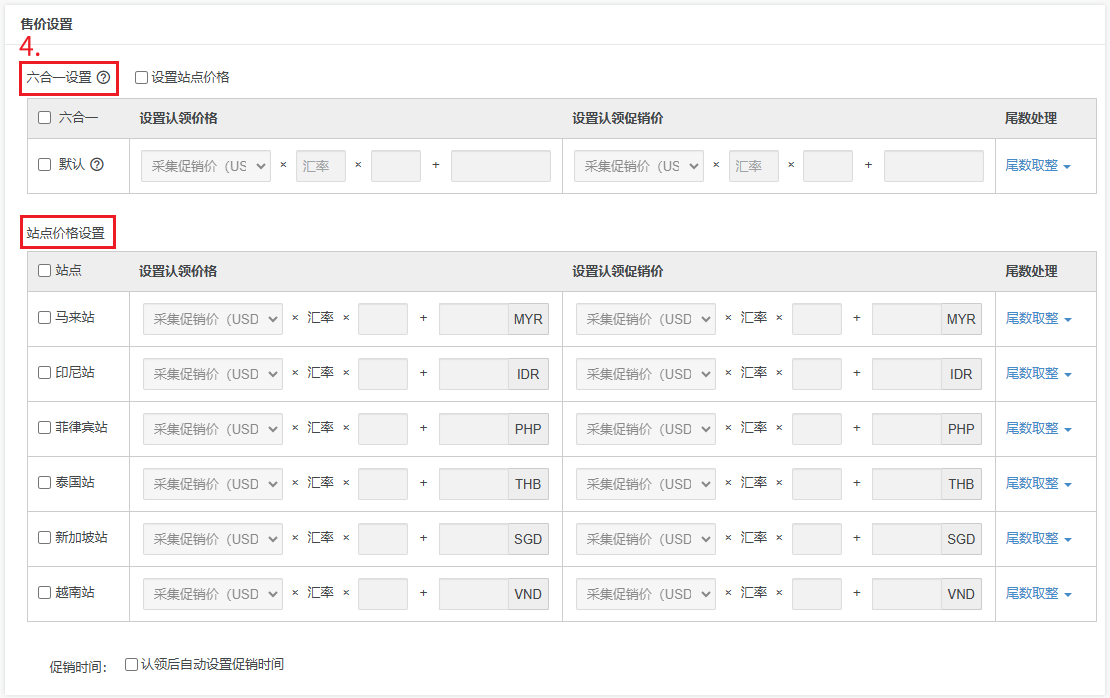Open 尾数取整 option for 新加坡站
Screen dimensions: 1110x698
tap(1038, 539)
